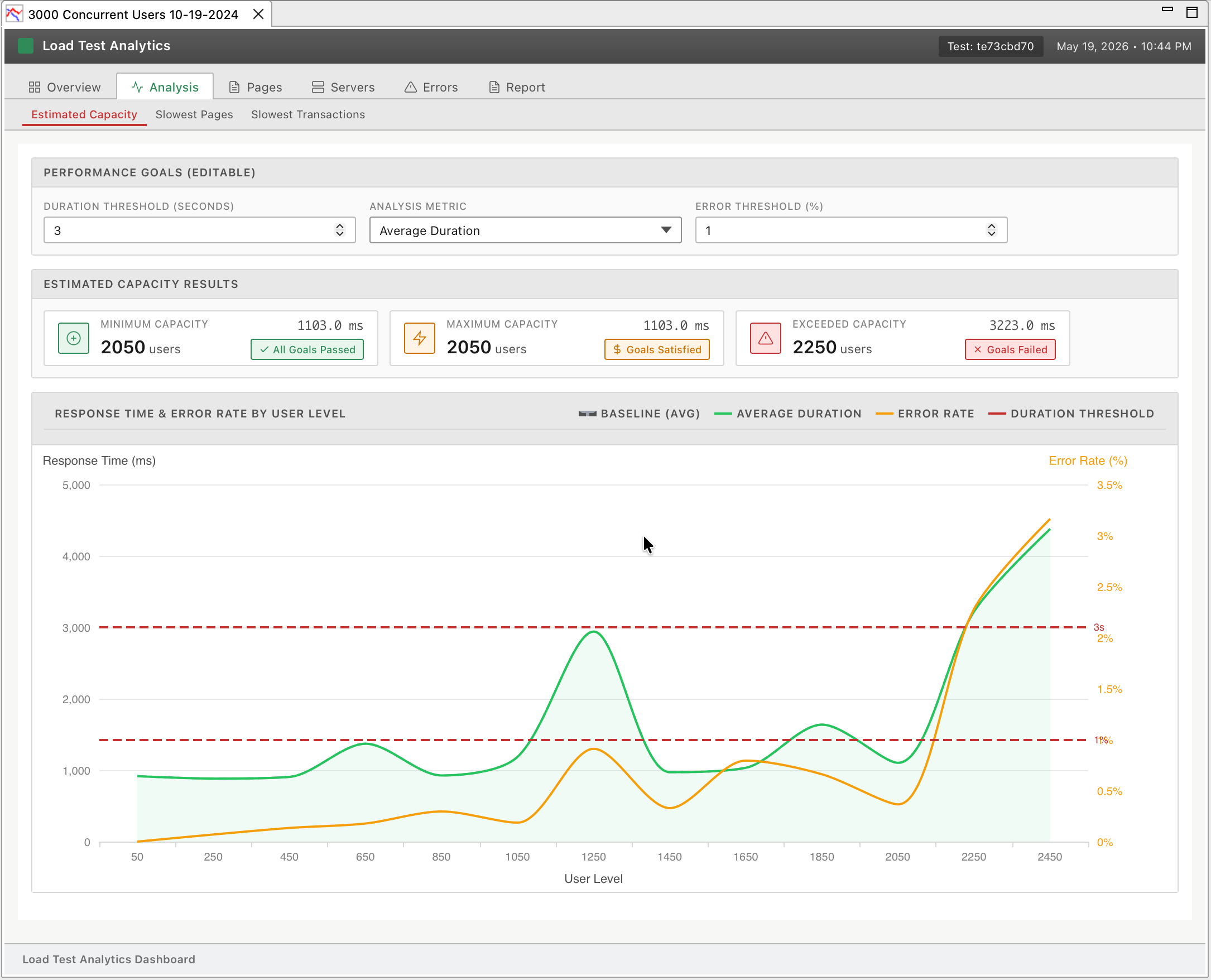Click the Goals Failed badge

[1010, 349]
